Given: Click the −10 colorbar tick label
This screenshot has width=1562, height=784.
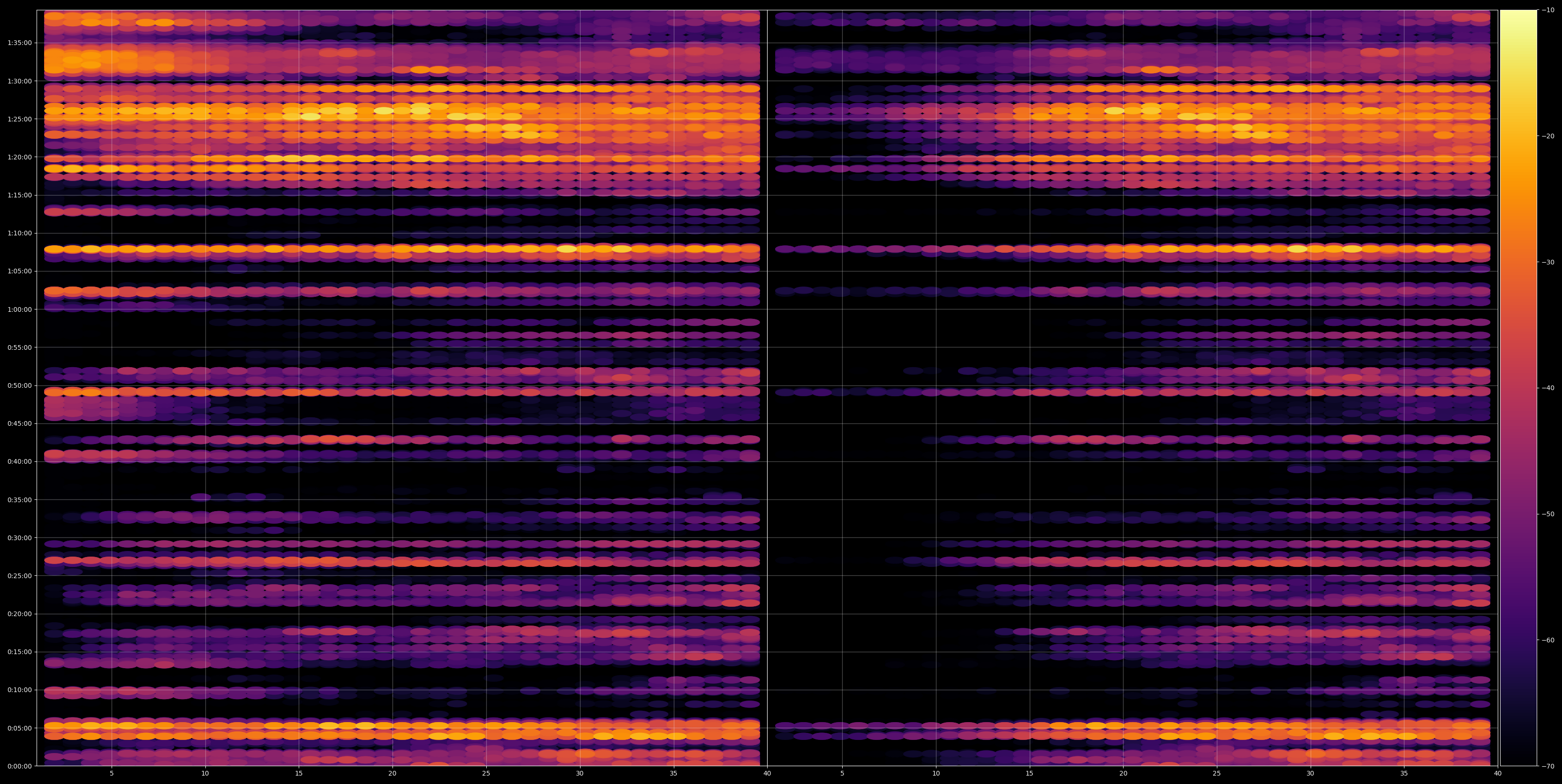Looking at the screenshot, I should pos(1548,10).
